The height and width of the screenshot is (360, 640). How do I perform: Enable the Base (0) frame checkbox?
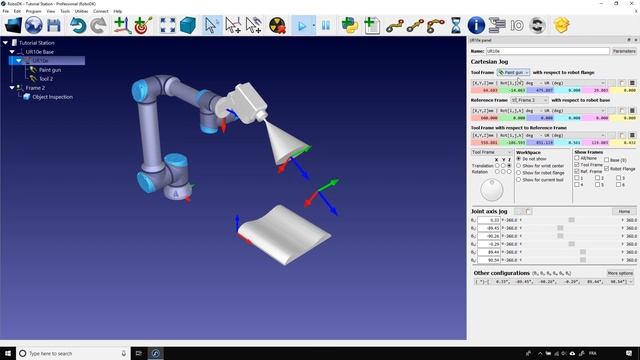coord(607,160)
